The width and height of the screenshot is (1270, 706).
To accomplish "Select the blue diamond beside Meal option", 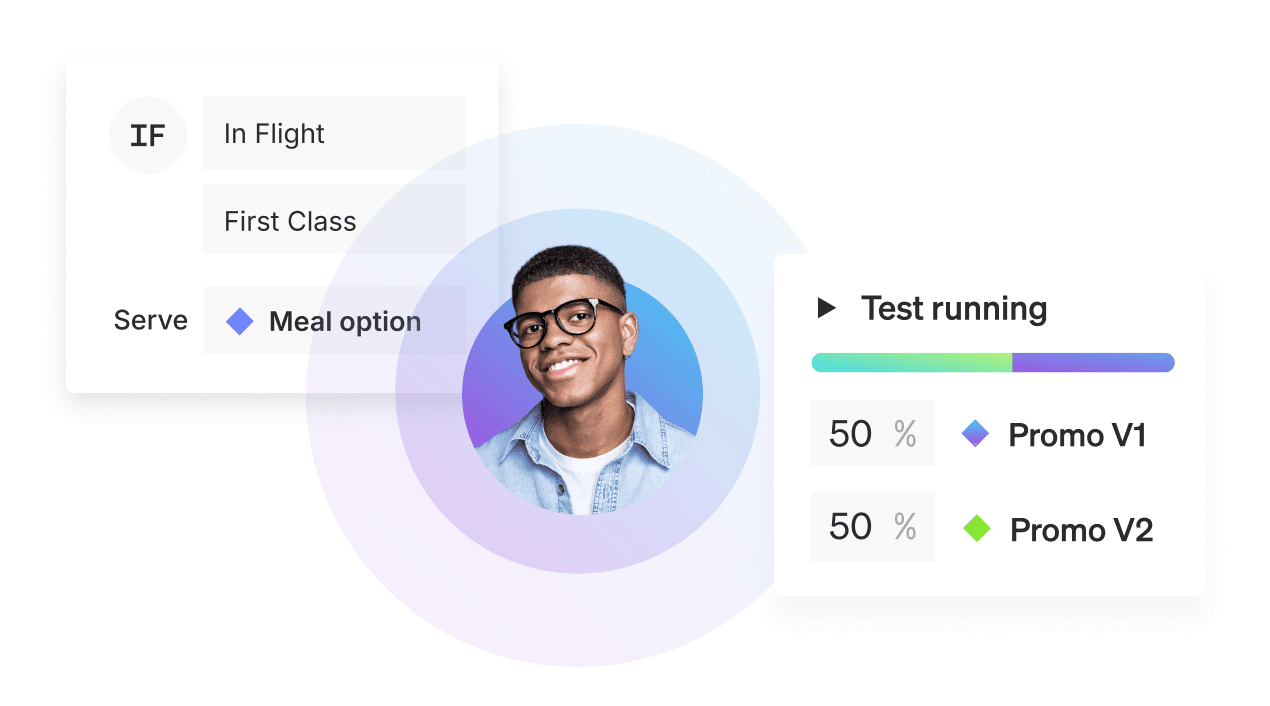I will tap(240, 321).
